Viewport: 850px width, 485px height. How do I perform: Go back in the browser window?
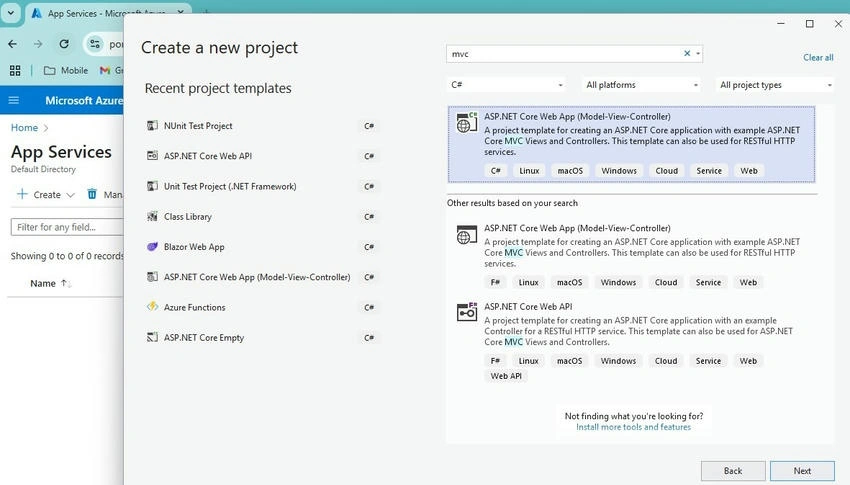click(x=12, y=44)
